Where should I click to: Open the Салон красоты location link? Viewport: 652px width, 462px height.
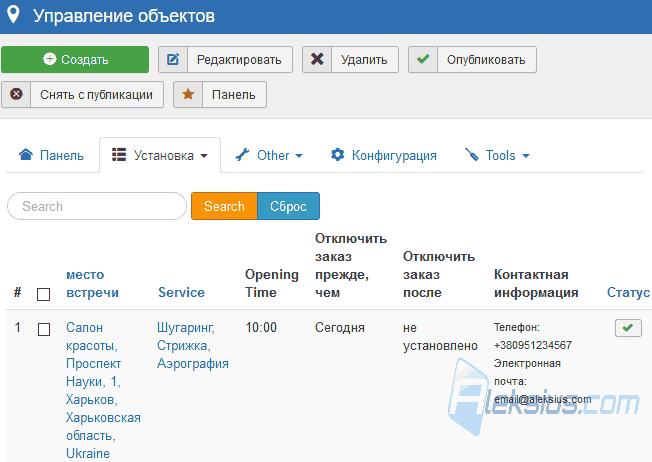103,390
